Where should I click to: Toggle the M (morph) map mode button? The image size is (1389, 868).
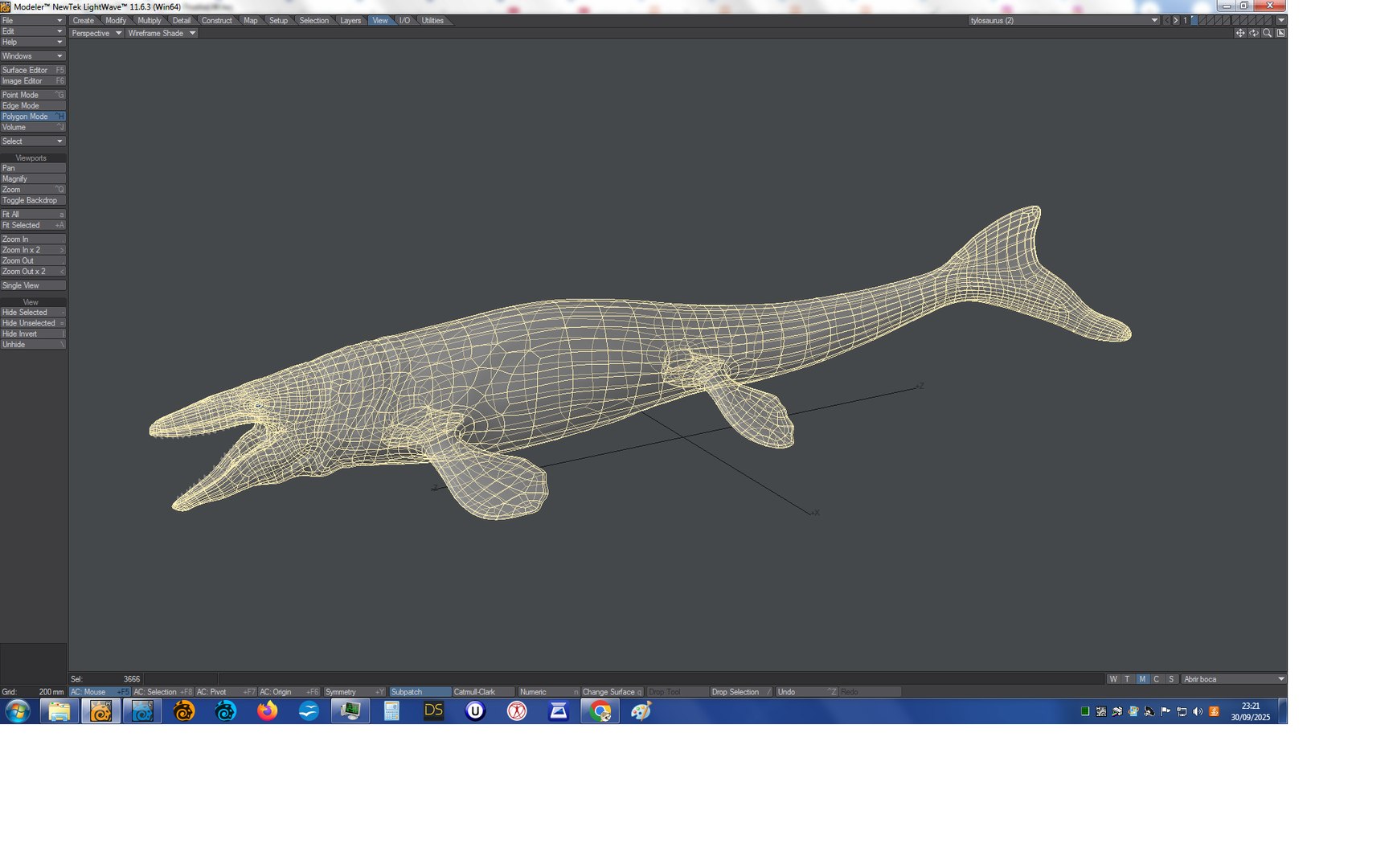pos(1142,679)
